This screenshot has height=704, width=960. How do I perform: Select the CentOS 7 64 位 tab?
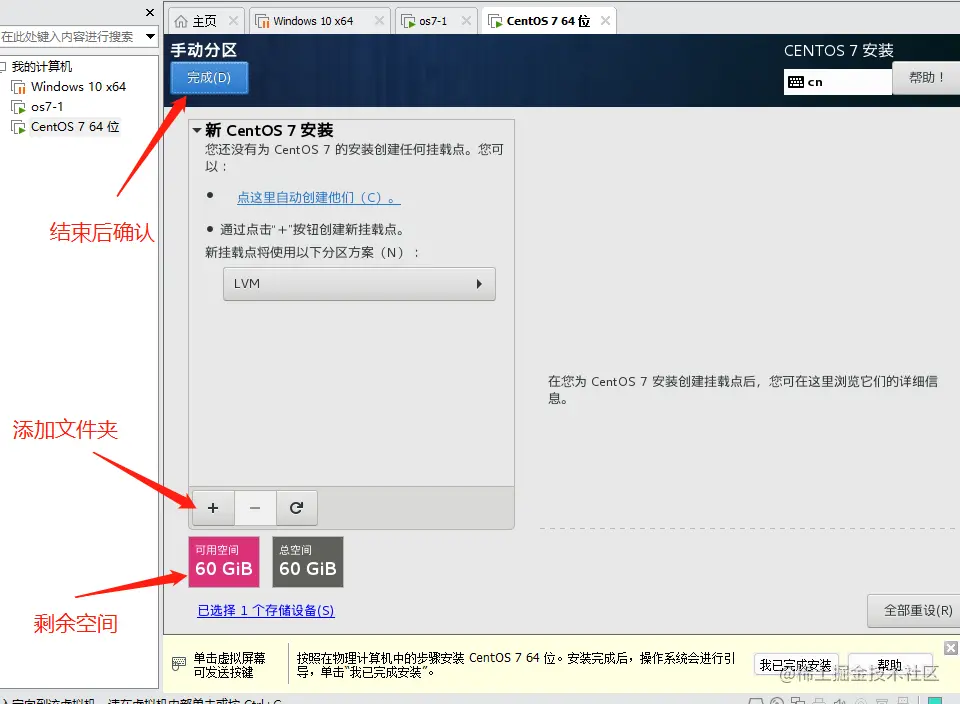[x=548, y=21]
